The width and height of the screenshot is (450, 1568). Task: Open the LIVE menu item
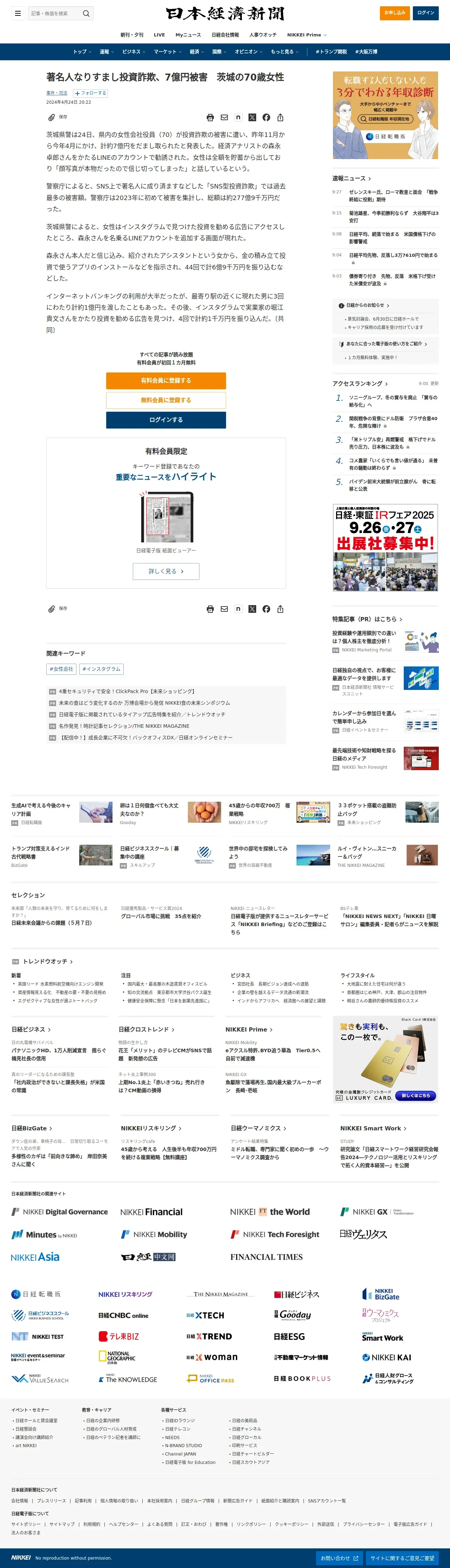click(159, 35)
